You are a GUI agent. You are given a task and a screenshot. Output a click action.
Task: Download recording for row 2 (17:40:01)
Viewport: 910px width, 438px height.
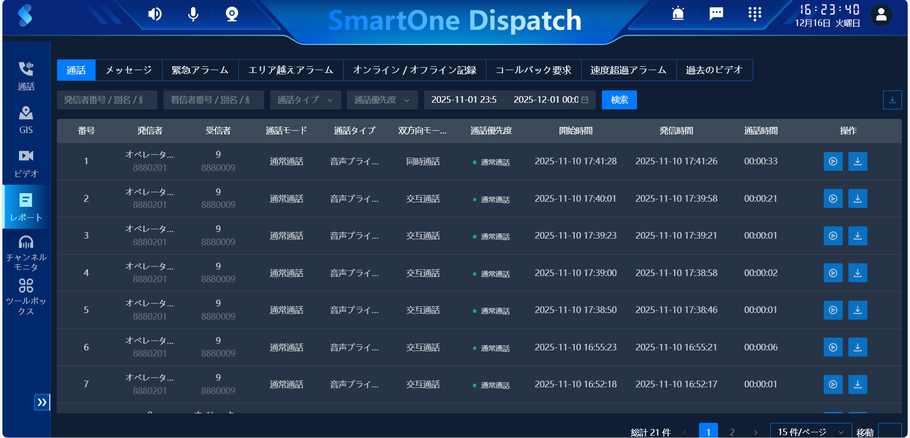[x=858, y=198]
